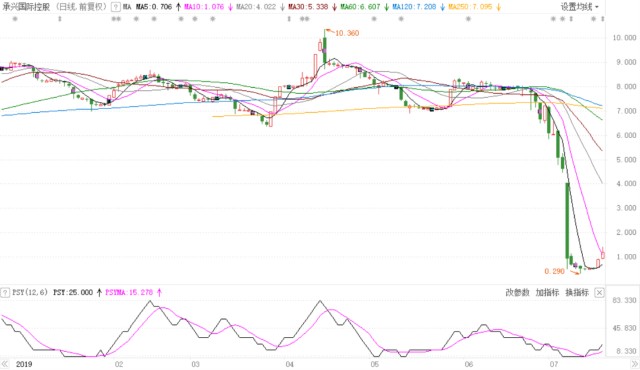The image size is (640, 370).
Task: Click the 04 month label on time axis
Action: tap(289, 364)
